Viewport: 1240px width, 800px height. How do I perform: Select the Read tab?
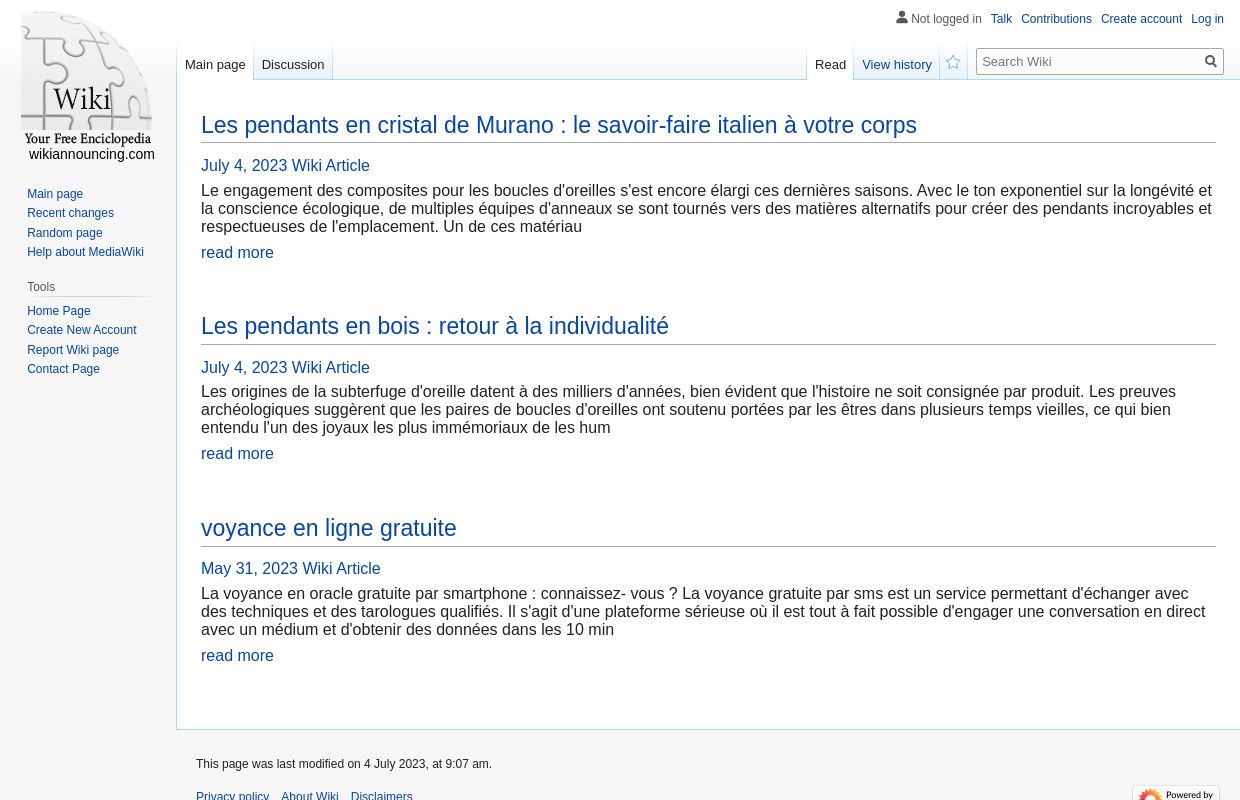coord(830,65)
